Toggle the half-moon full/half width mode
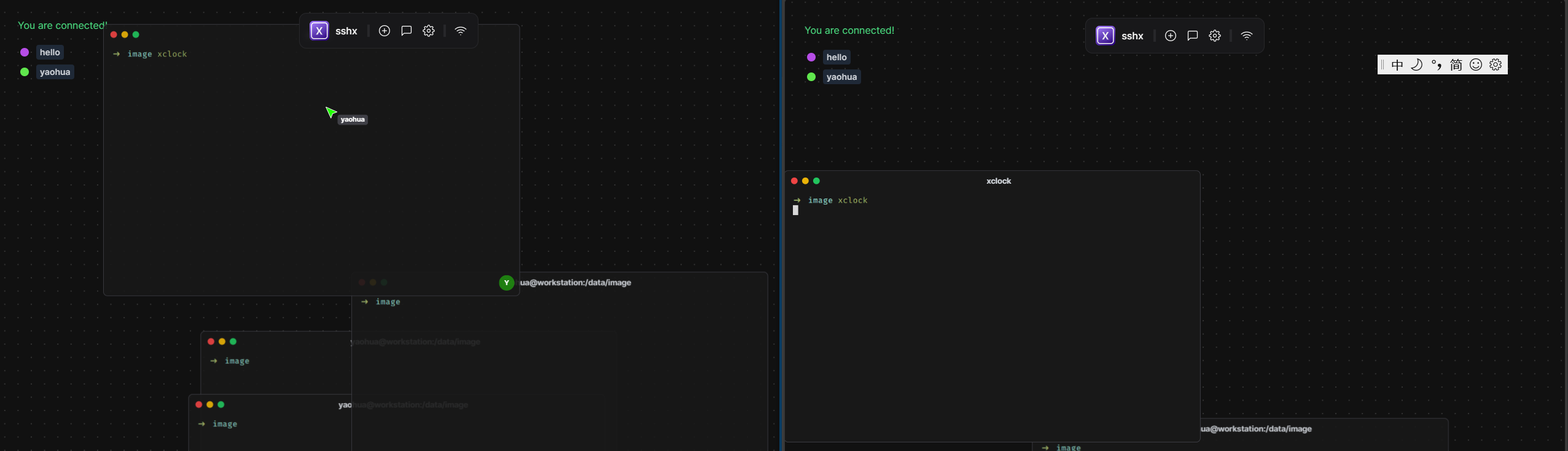The height and width of the screenshot is (451, 1568). point(1417,65)
